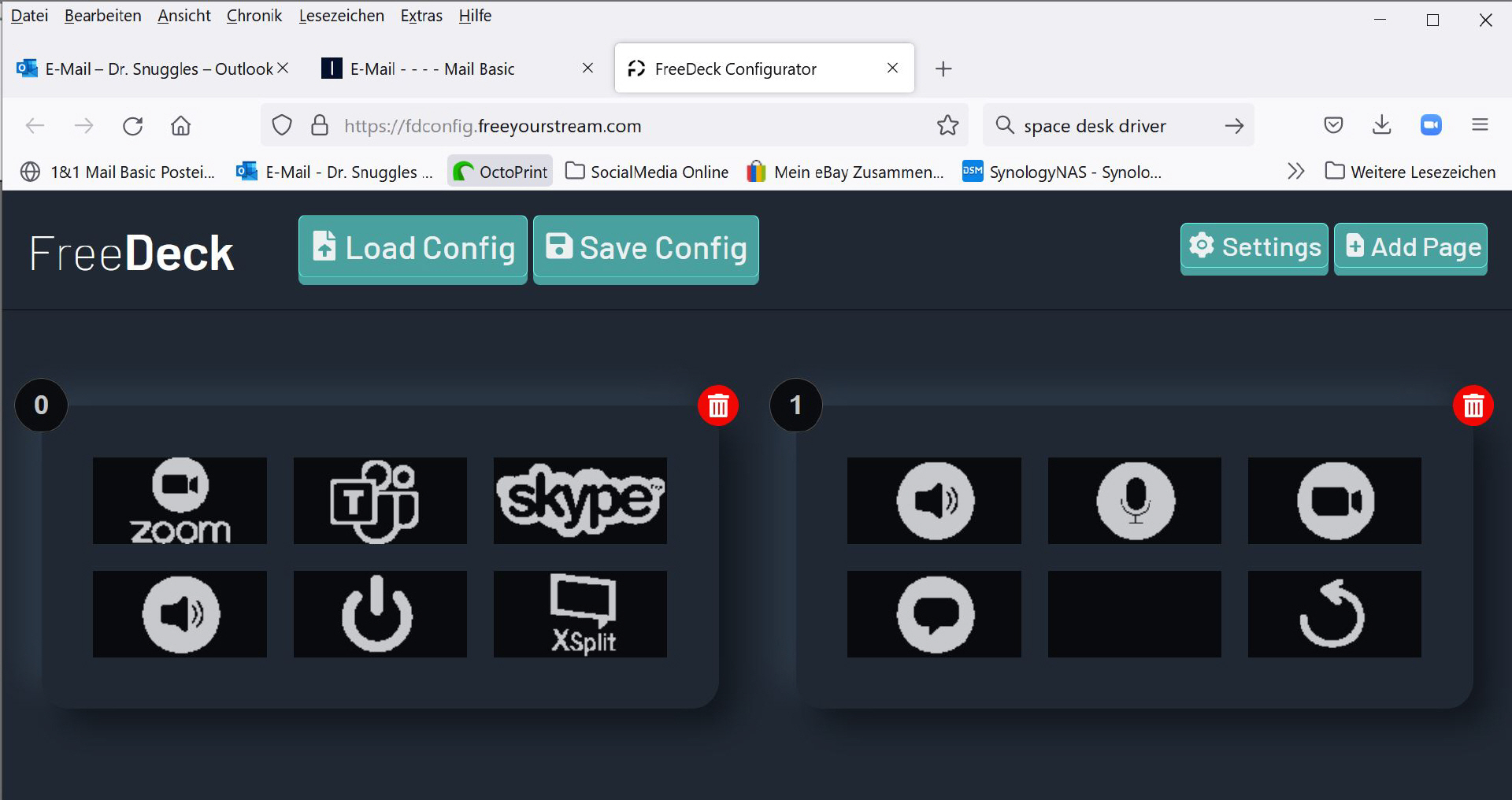
Task: Open the Lesezeichen menu
Action: click(341, 16)
